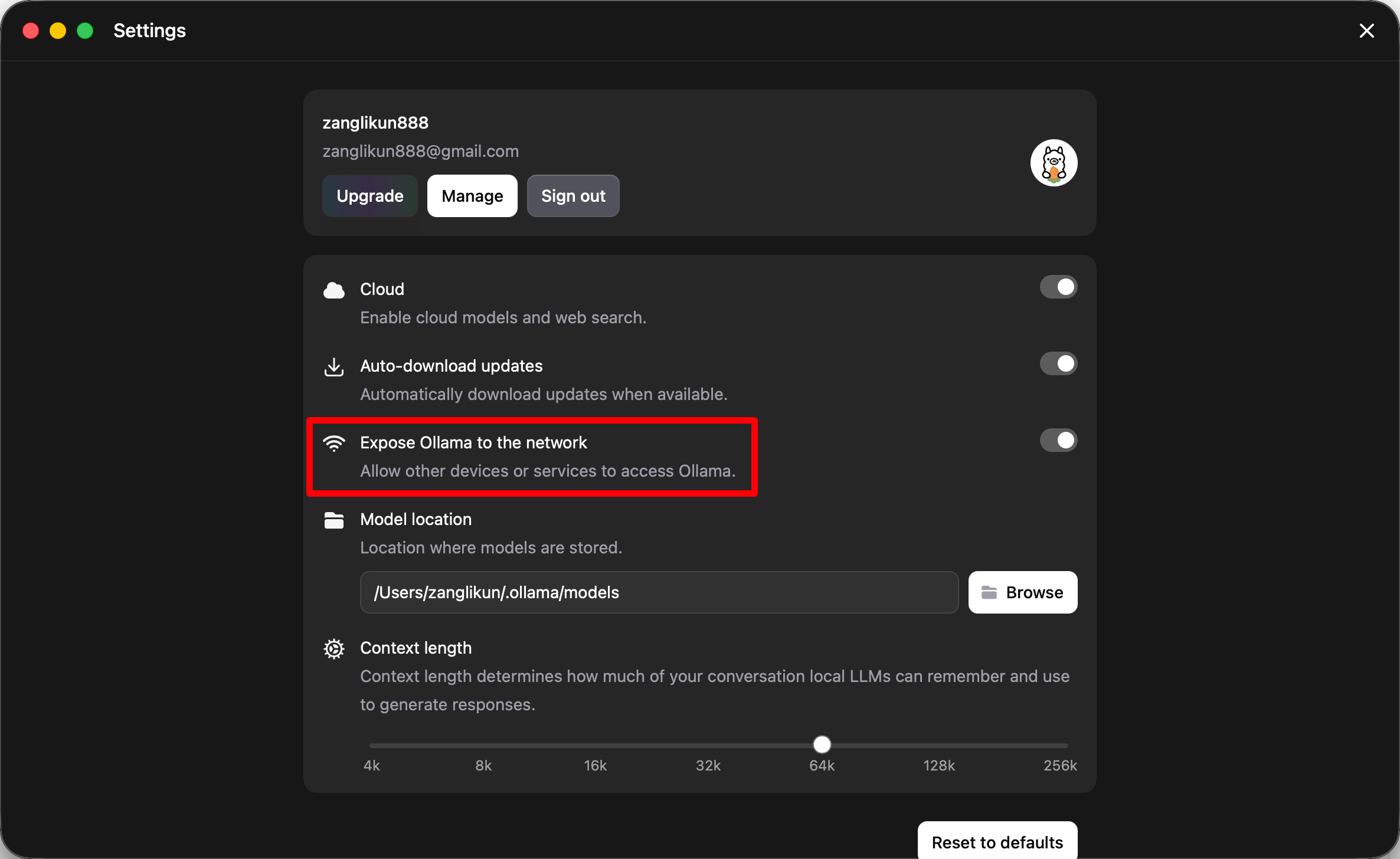Click the Model location folder icon
Image resolution: width=1400 pixels, height=859 pixels.
click(x=334, y=520)
